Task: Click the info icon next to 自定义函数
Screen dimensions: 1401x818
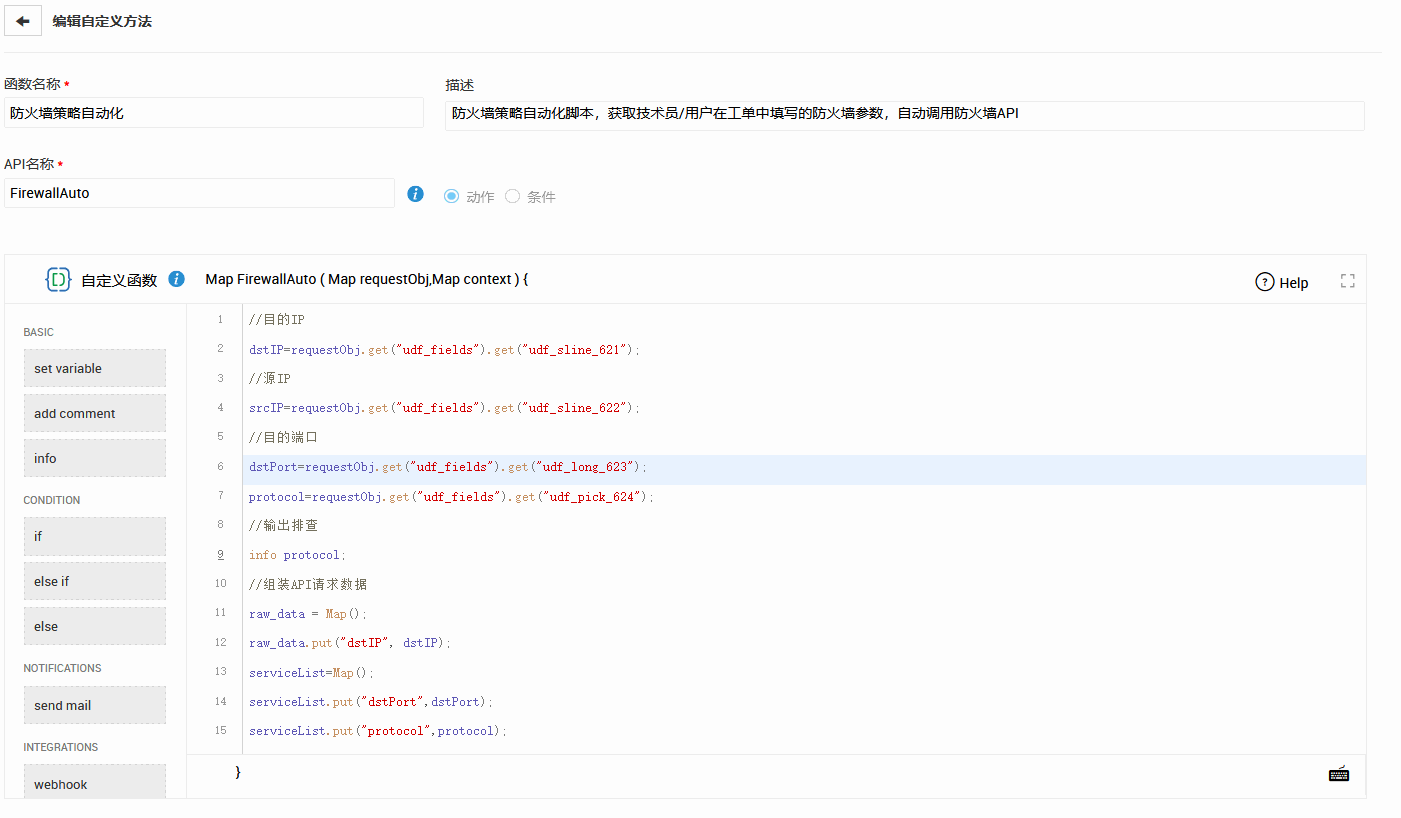Action: 177,279
